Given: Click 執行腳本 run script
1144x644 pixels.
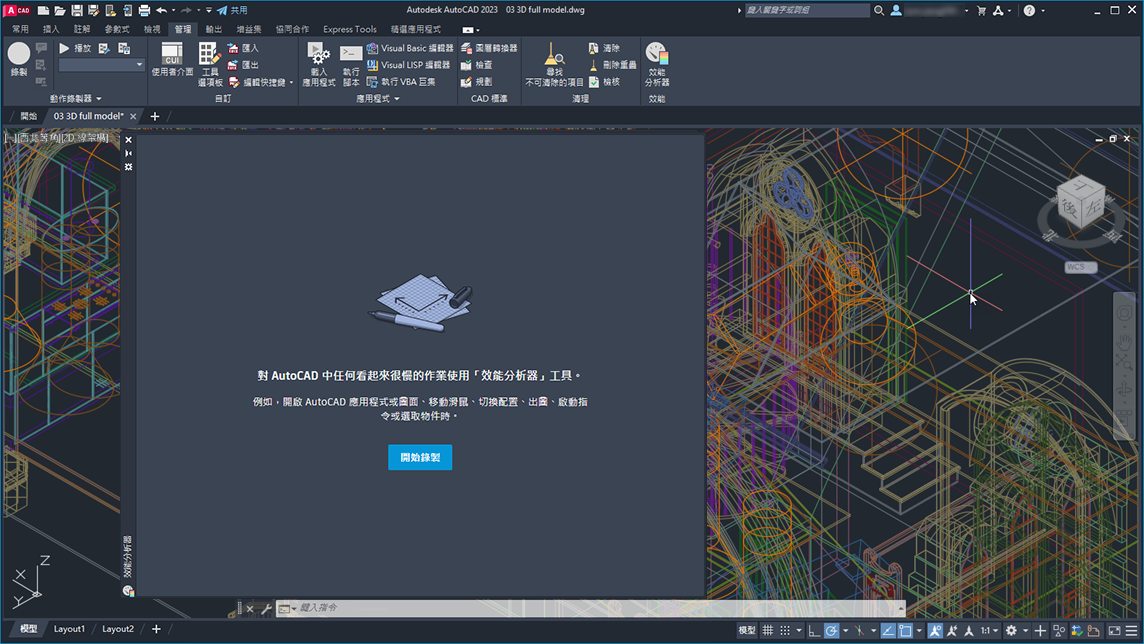Looking at the screenshot, I should click(x=351, y=64).
